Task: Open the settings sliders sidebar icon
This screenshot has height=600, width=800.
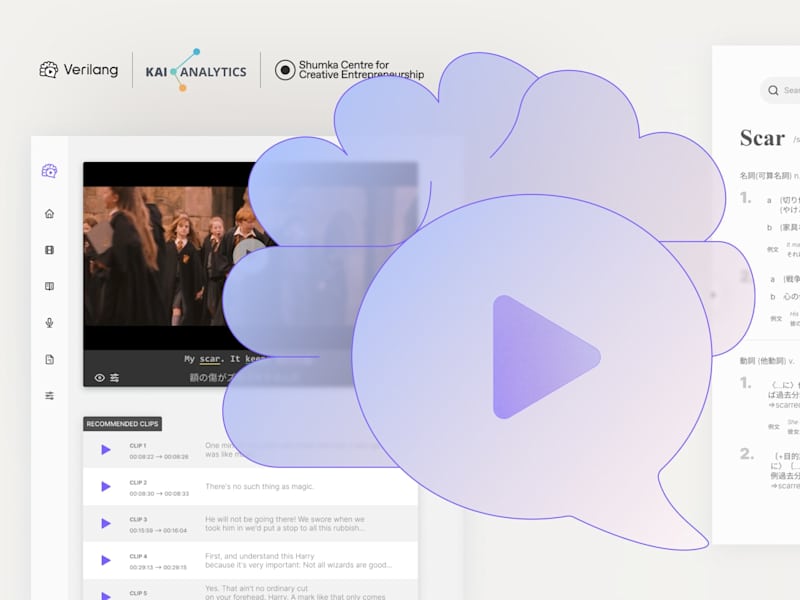Action: 49,395
